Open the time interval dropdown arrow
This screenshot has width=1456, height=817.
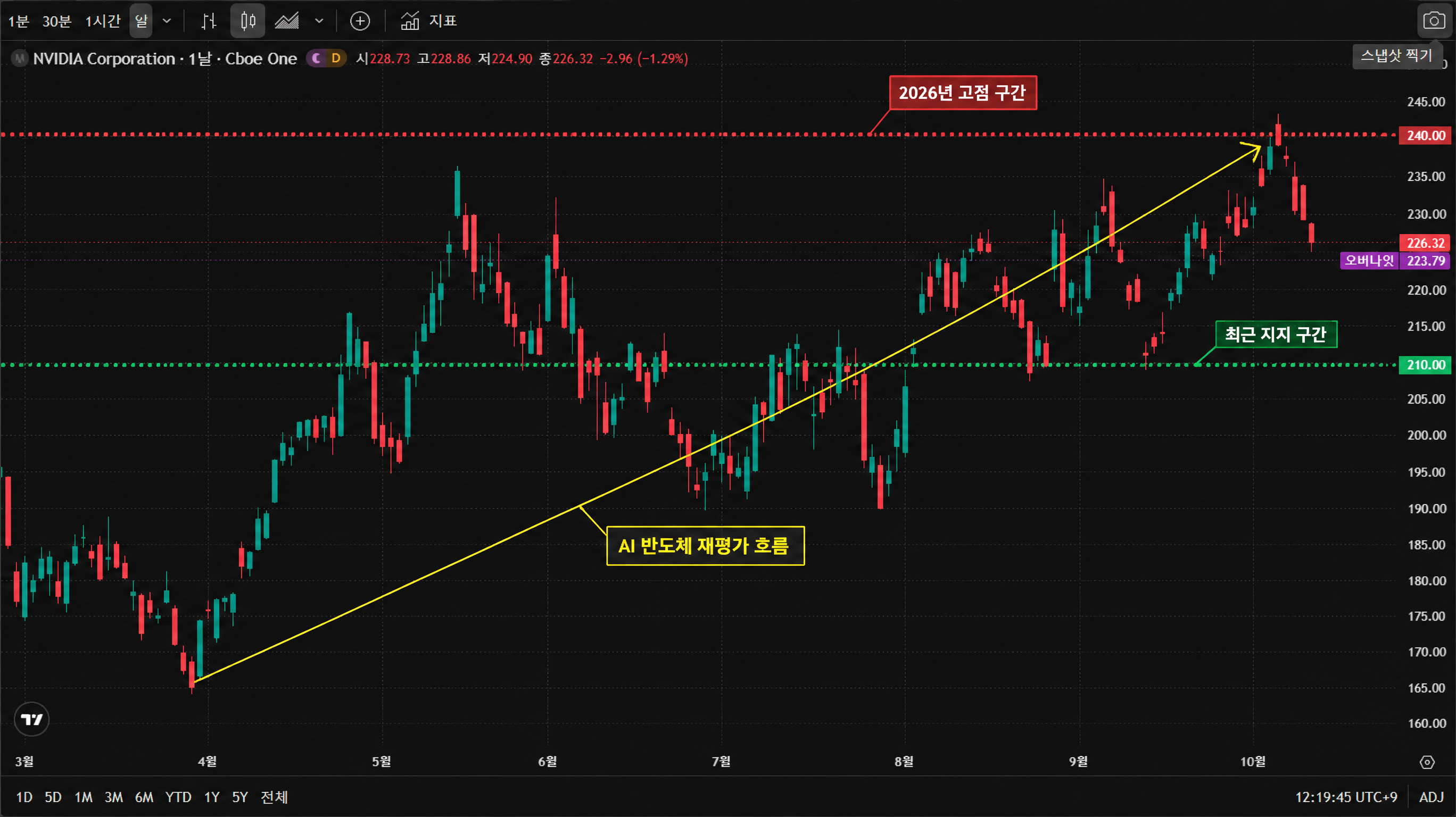(x=167, y=21)
